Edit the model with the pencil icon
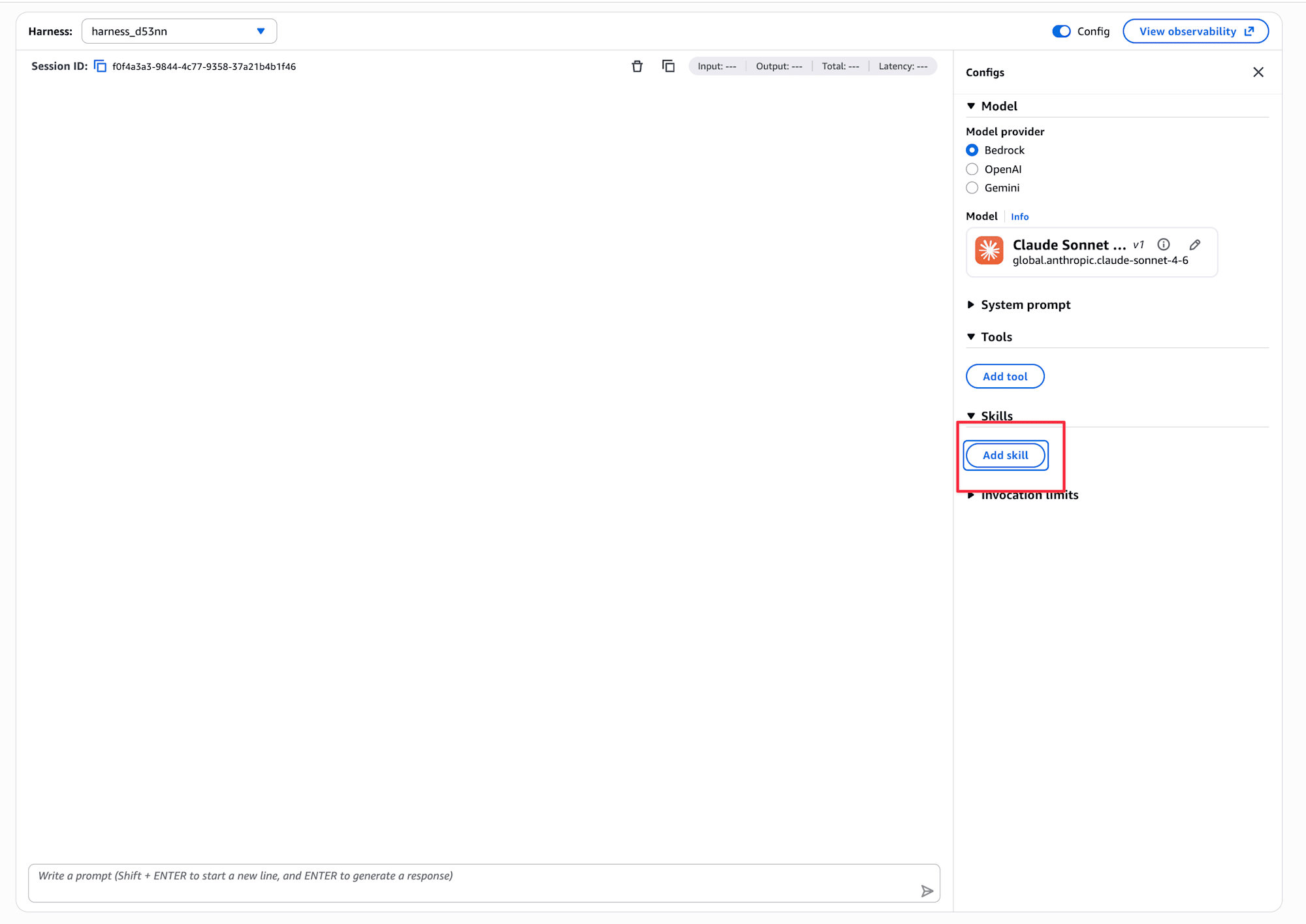The width and height of the screenshot is (1306, 924). point(1194,244)
